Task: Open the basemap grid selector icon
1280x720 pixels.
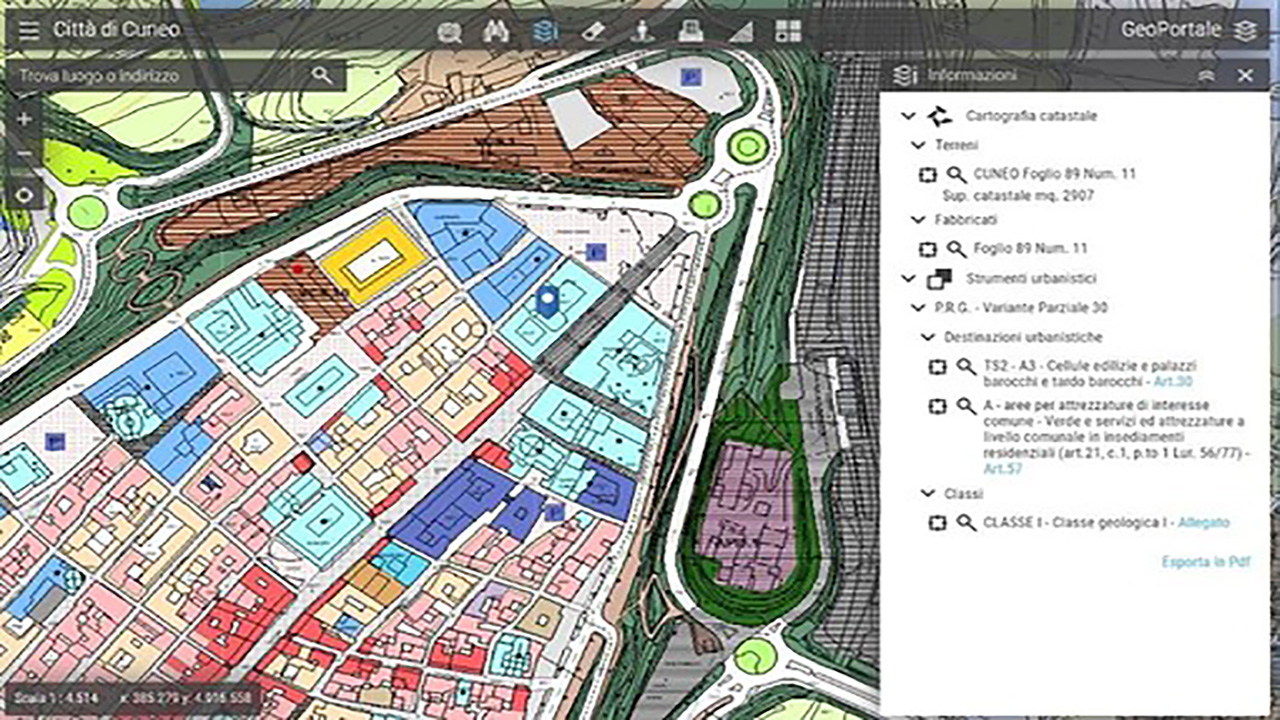Action: (x=788, y=31)
